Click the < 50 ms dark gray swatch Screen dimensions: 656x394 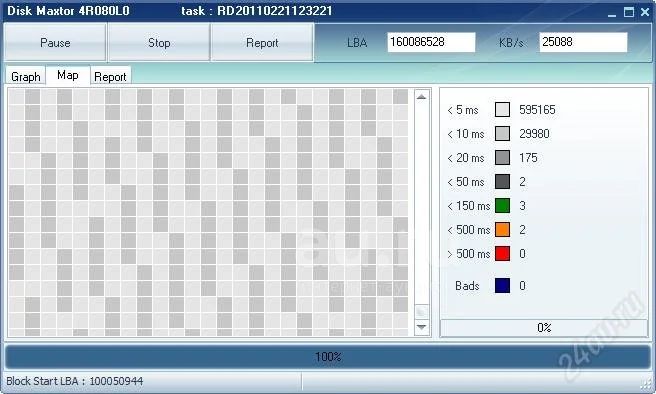(502, 182)
